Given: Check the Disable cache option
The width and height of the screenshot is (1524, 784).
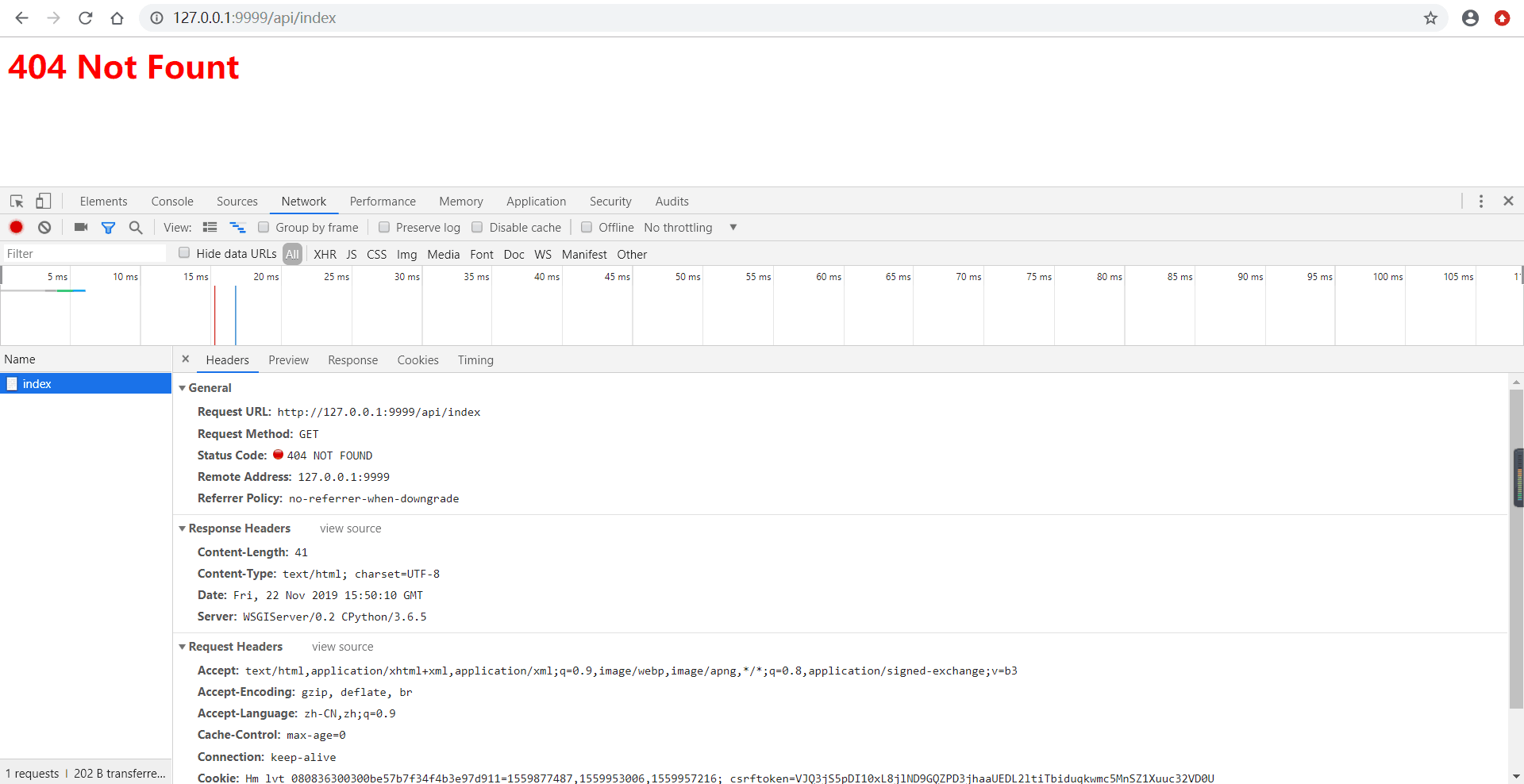Looking at the screenshot, I should (477, 227).
